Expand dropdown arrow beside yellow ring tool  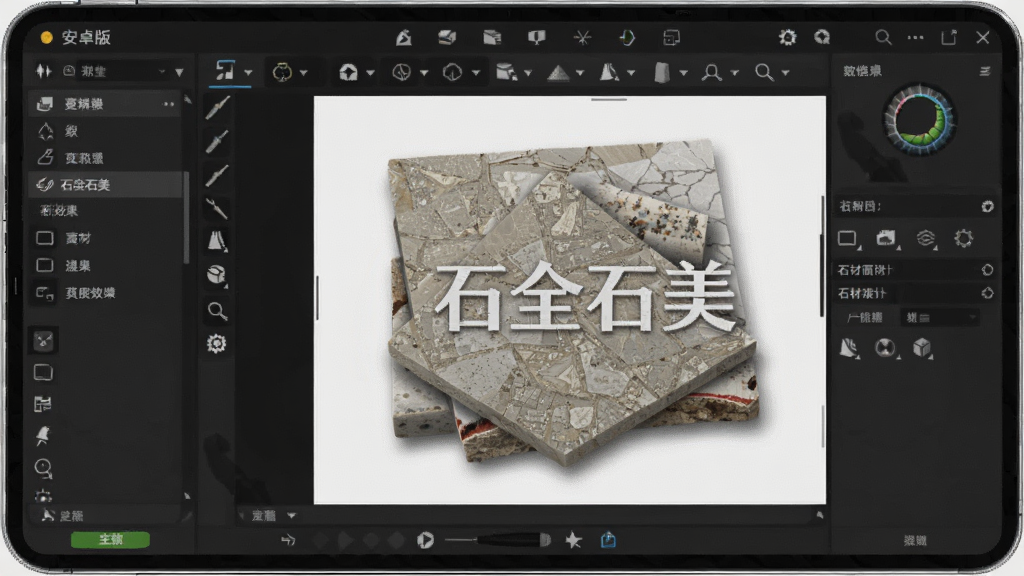point(304,72)
